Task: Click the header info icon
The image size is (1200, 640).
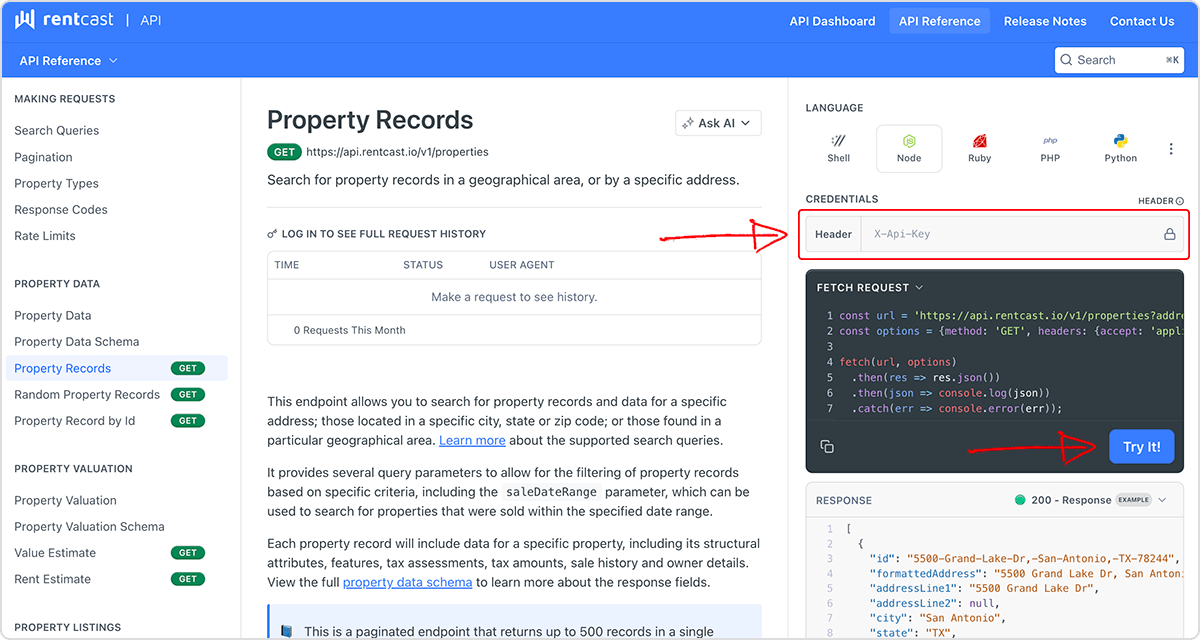Action: pyautogui.click(x=1180, y=201)
